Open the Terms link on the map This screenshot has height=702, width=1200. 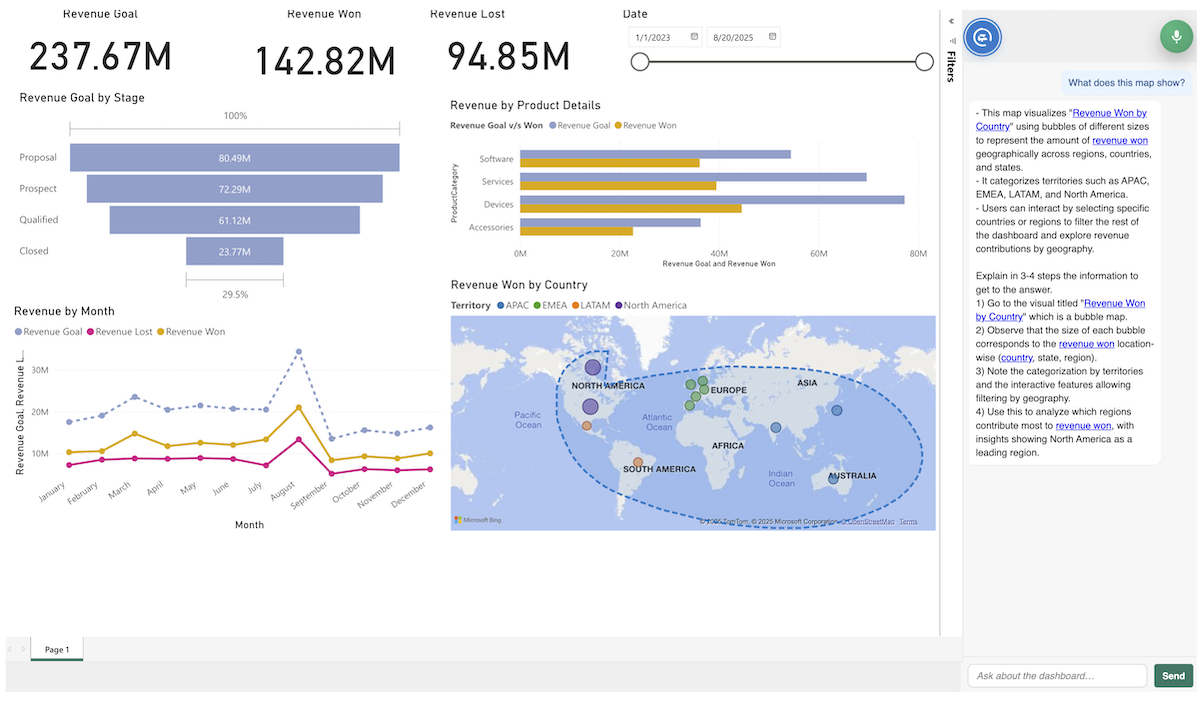tap(910, 521)
